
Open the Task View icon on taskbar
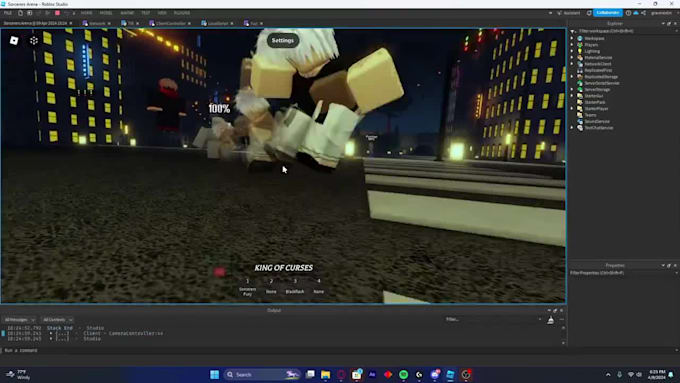[310, 374]
